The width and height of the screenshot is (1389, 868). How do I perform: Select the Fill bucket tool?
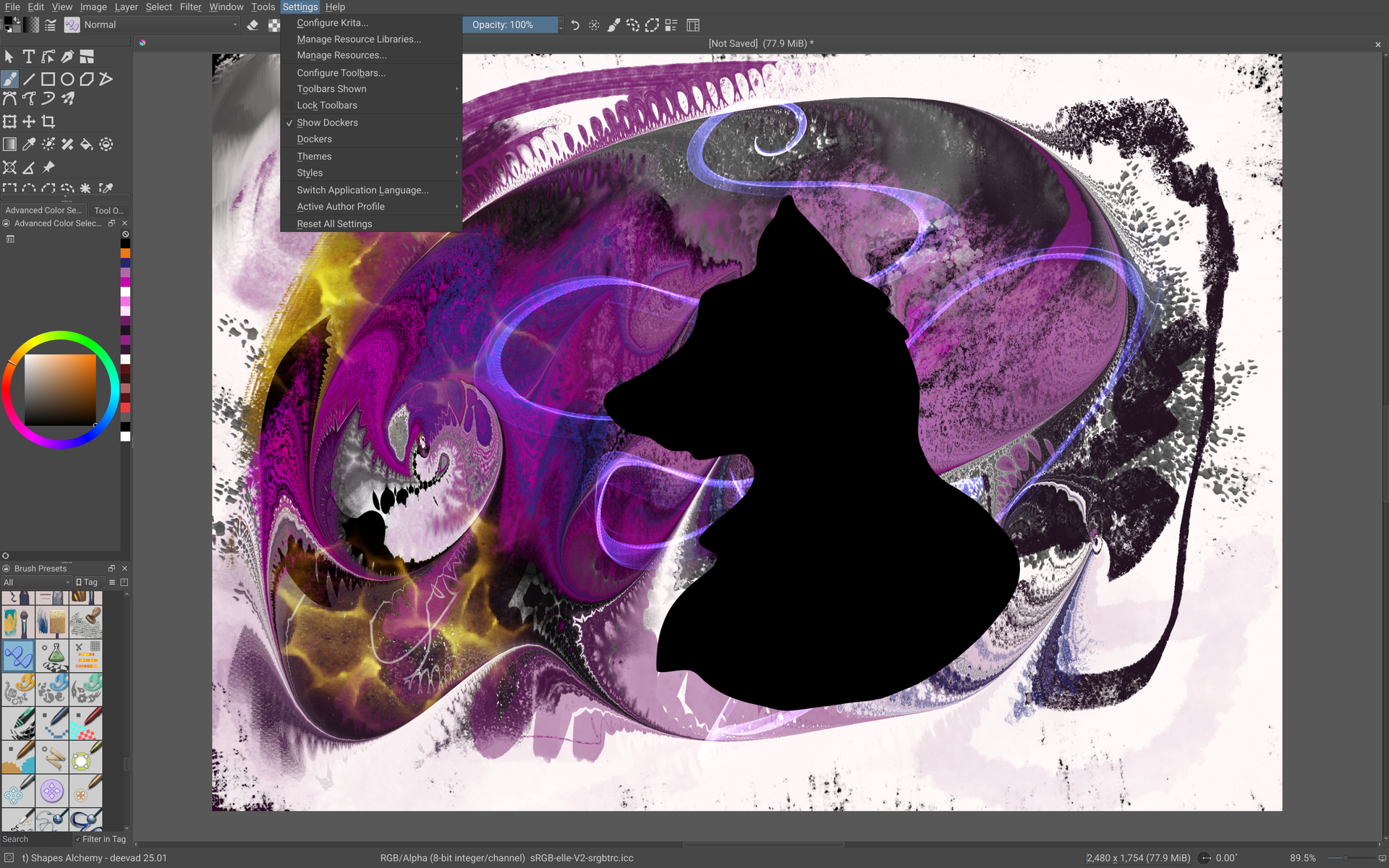[x=87, y=144]
